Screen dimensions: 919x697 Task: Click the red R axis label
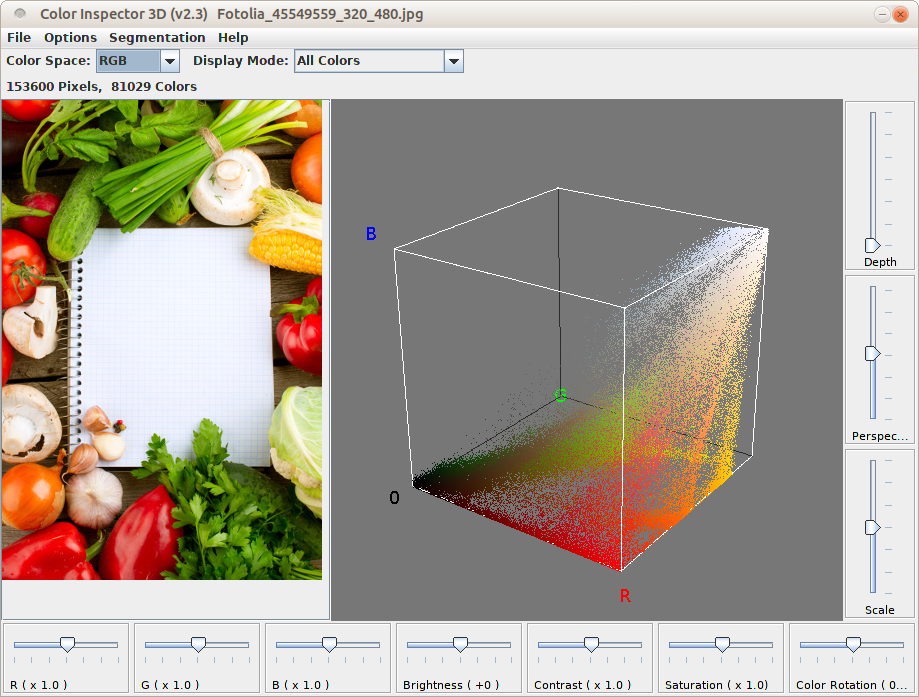(625, 596)
